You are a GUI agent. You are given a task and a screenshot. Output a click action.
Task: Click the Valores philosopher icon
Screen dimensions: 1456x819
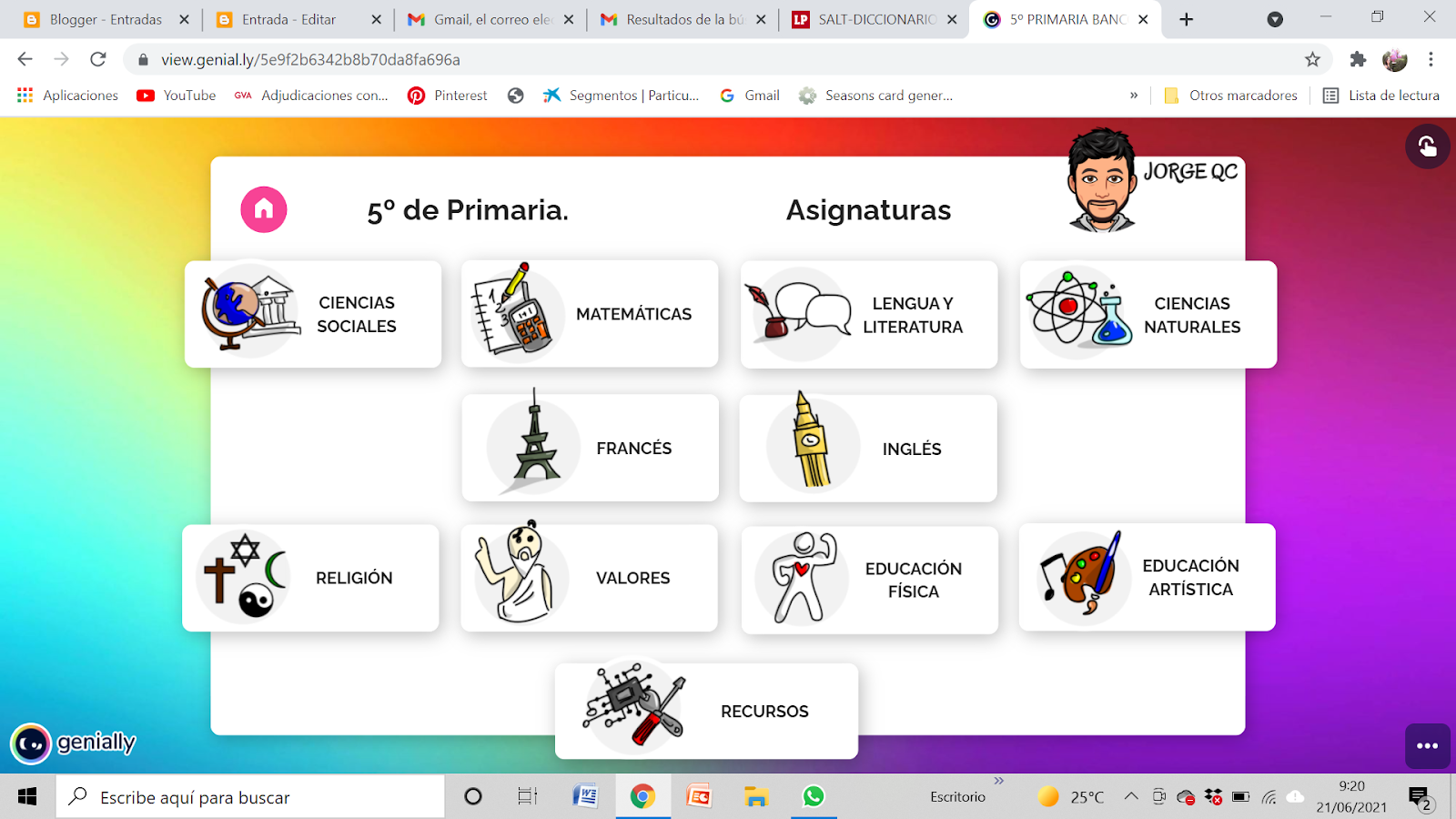[519, 575]
